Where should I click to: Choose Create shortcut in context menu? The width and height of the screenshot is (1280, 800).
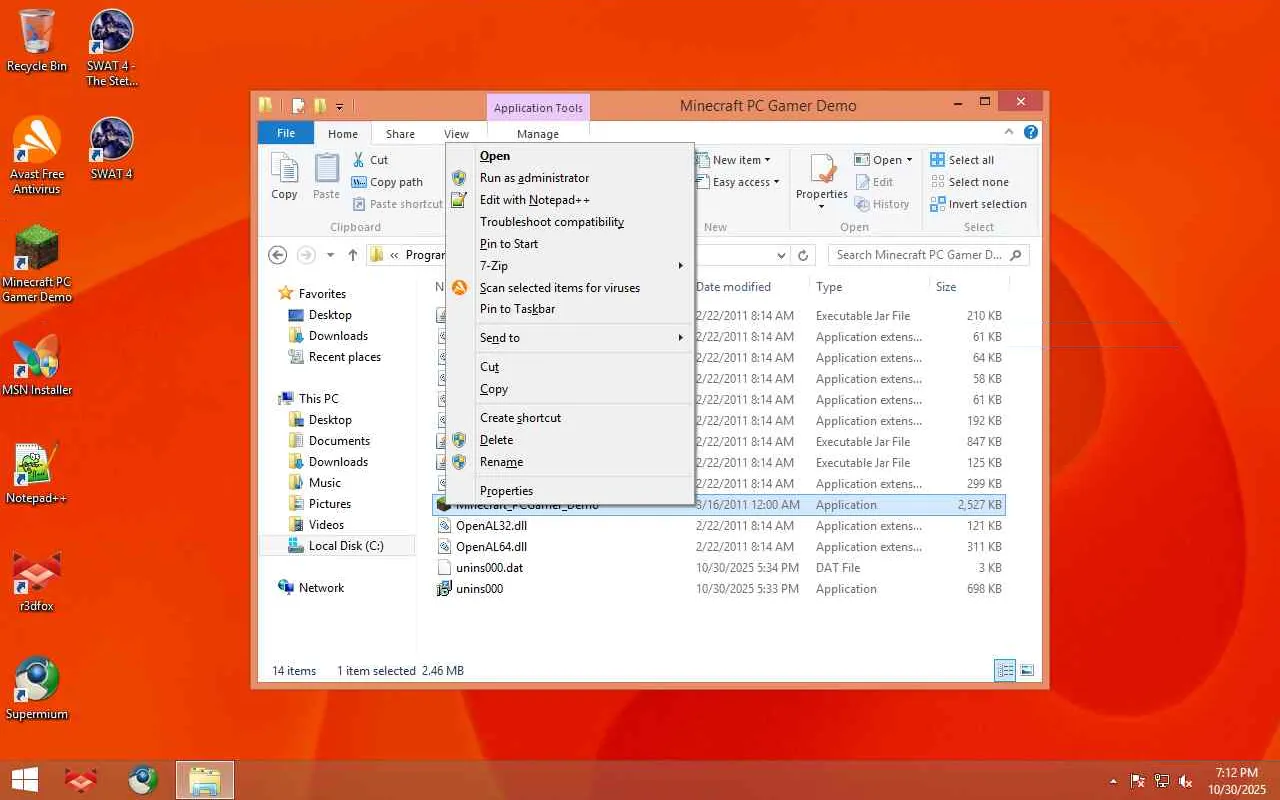(570, 418)
